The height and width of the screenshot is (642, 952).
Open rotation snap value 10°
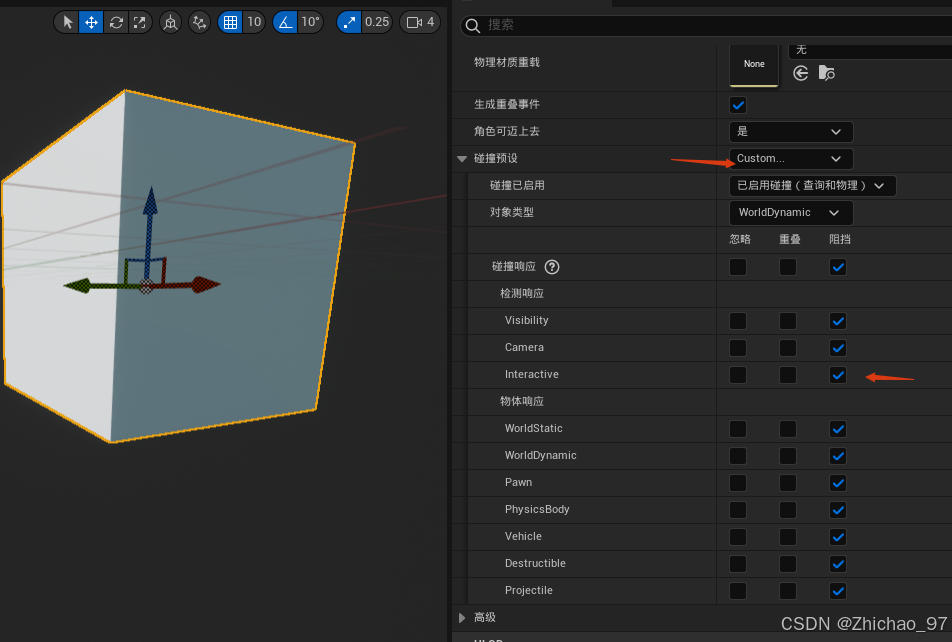tap(310, 22)
